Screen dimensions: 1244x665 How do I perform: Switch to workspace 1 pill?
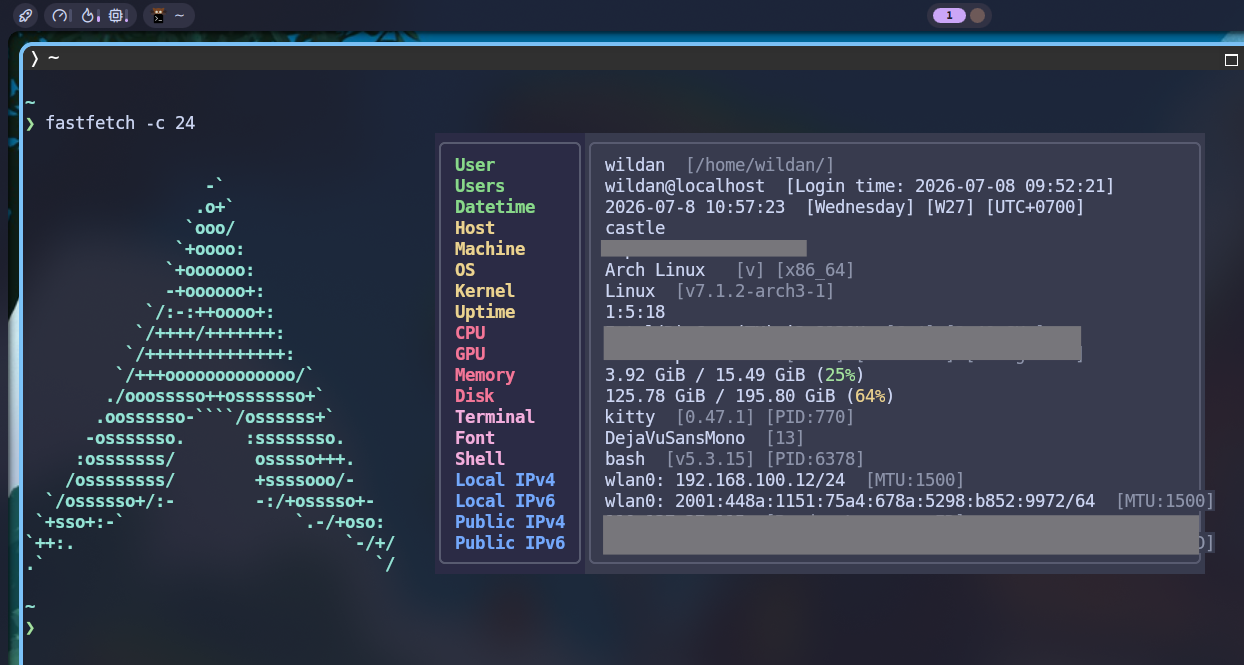[x=949, y=15]
